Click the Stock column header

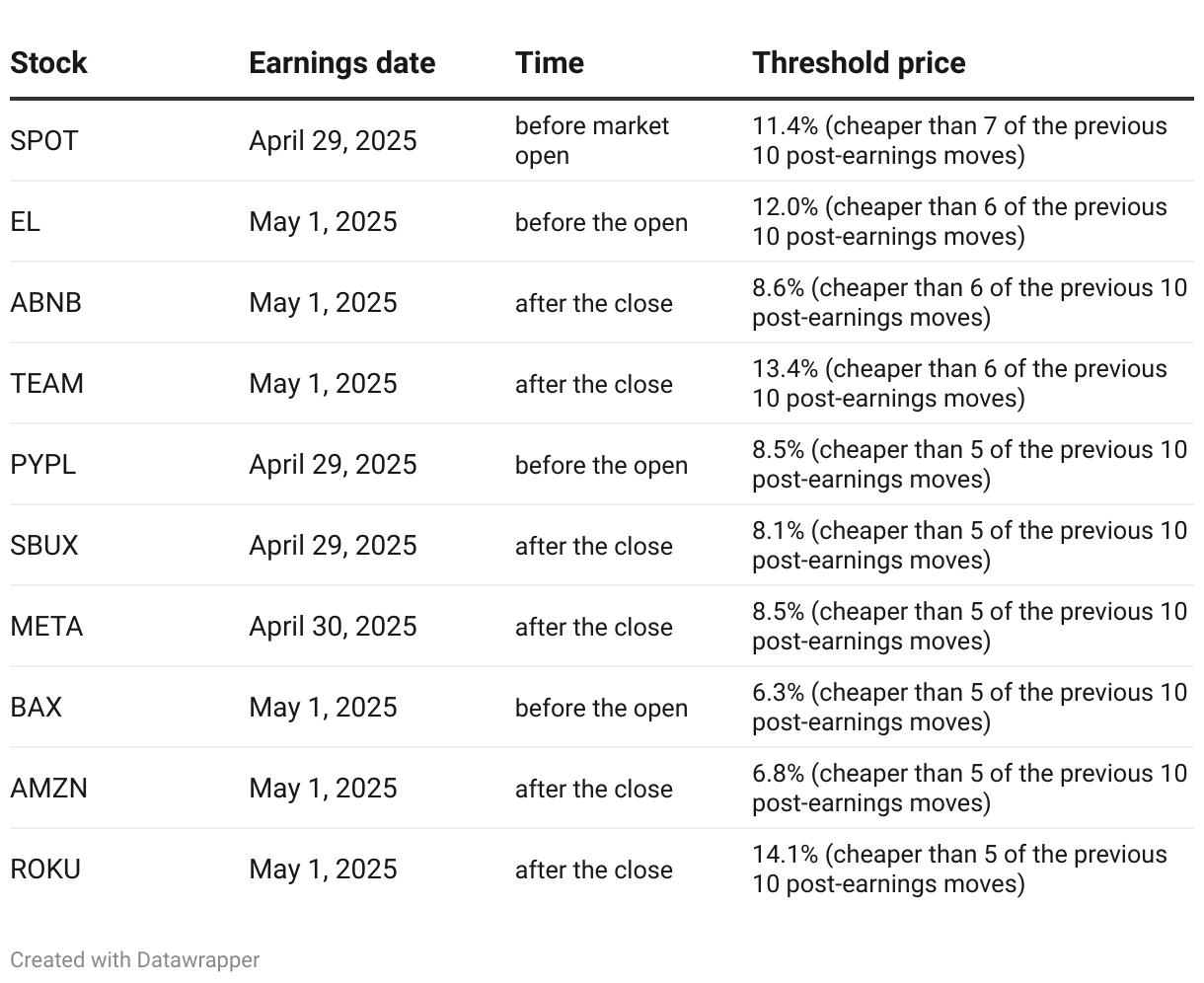[48, 63]
